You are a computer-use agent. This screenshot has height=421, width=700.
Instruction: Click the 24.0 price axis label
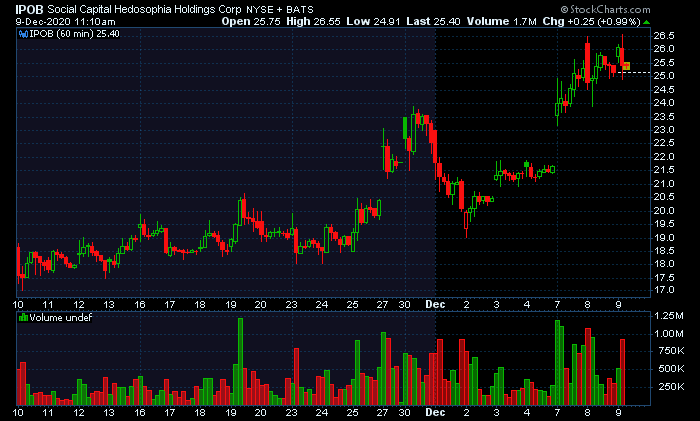click(x=664, y=103)
